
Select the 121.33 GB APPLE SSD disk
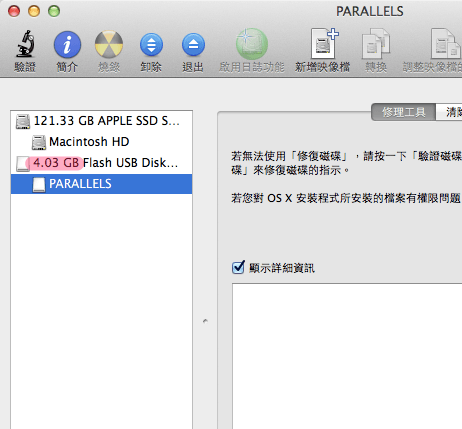101,121
